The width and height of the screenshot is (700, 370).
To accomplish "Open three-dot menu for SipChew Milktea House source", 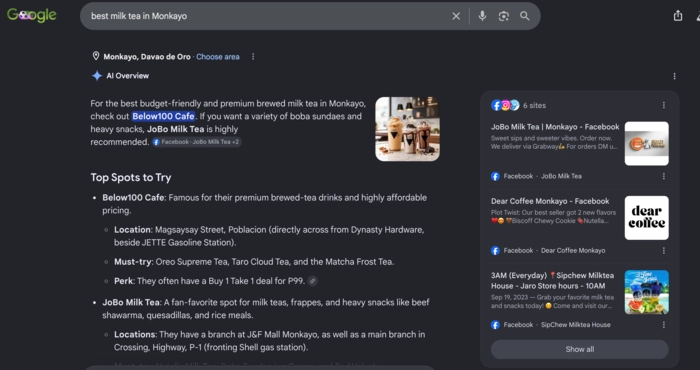I will coord(663,325).
